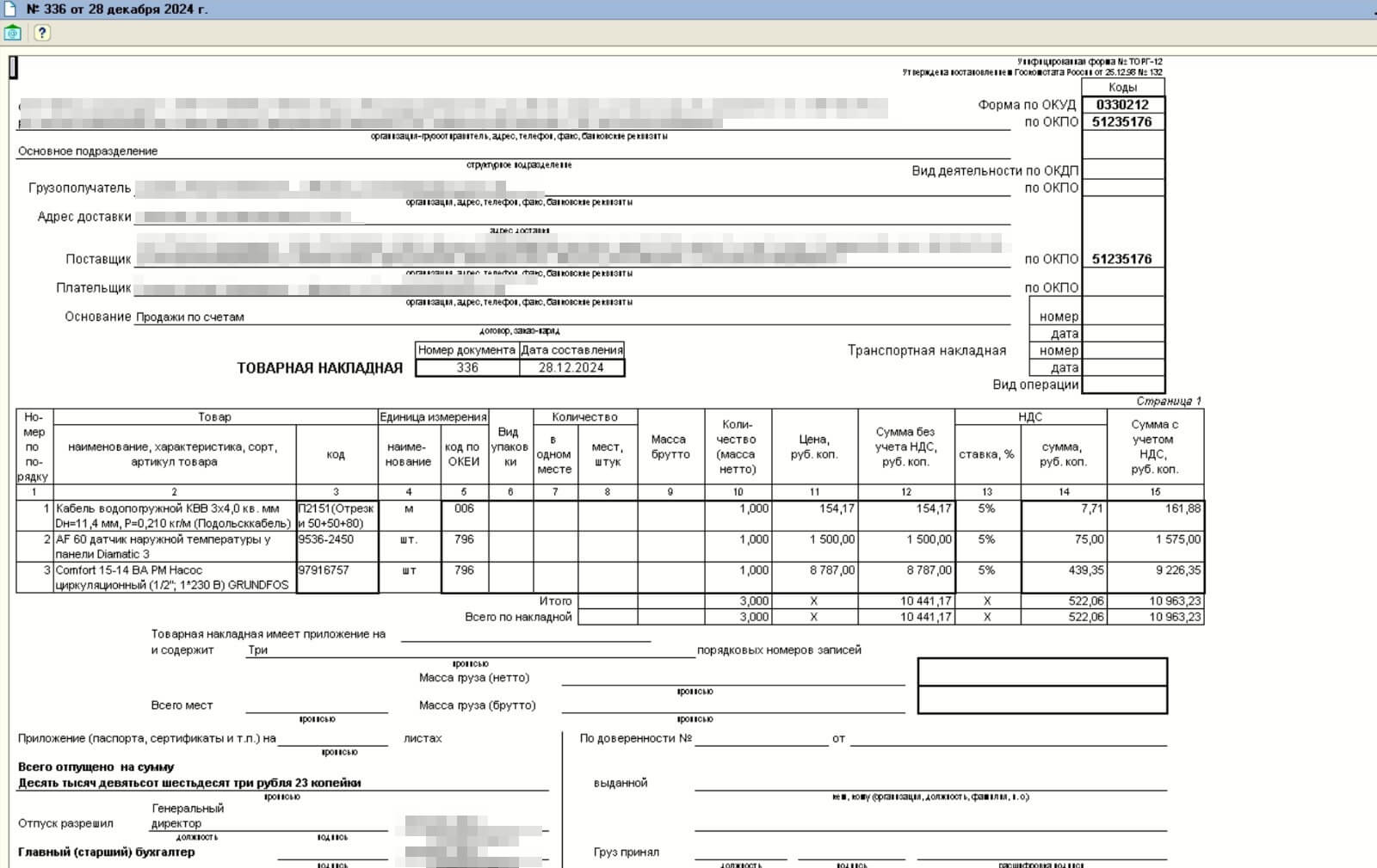Select the 'Три' record count field

click(257, 649)
